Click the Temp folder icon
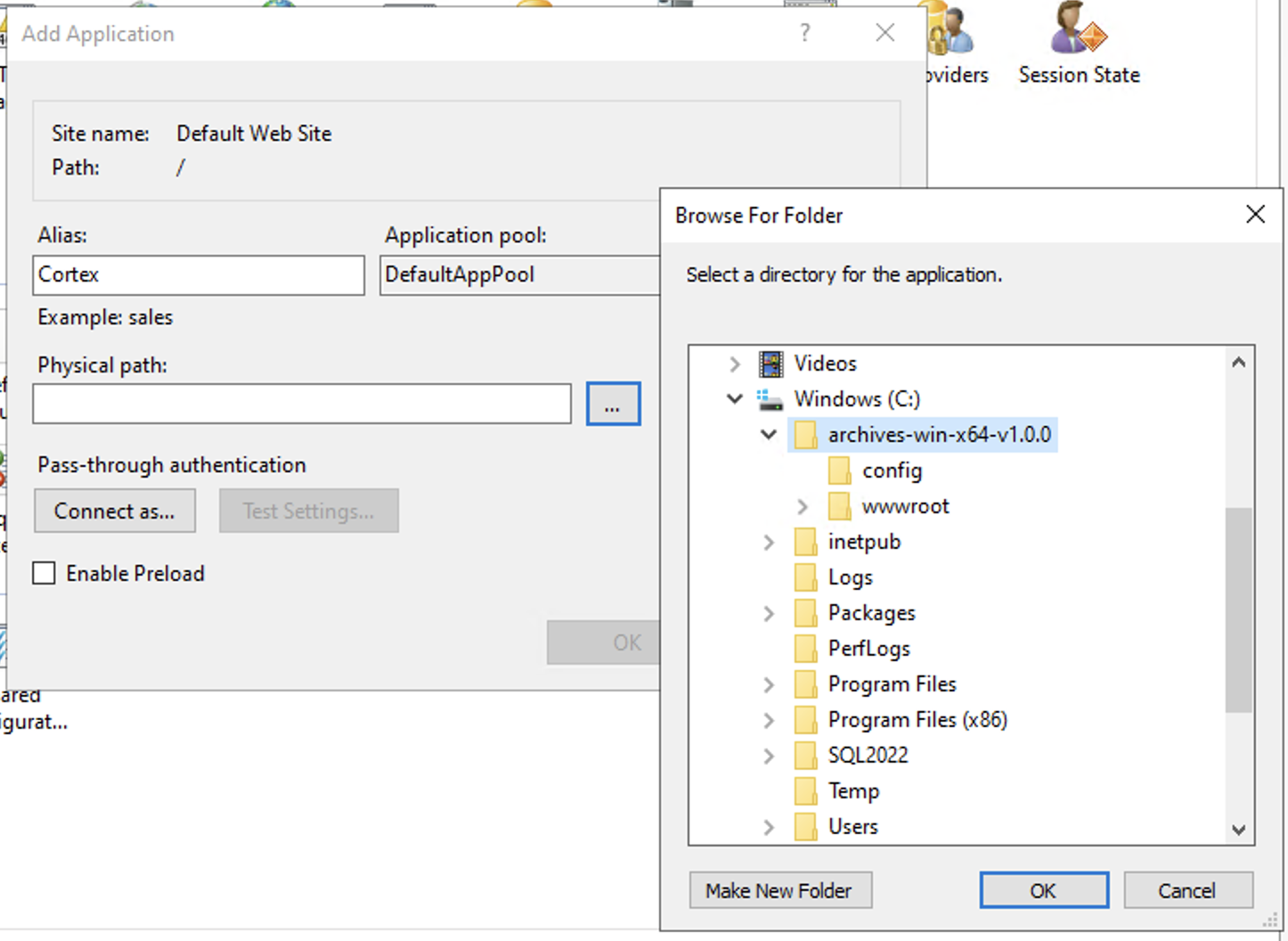1288x941 pixels. click(x=805, y=791)
